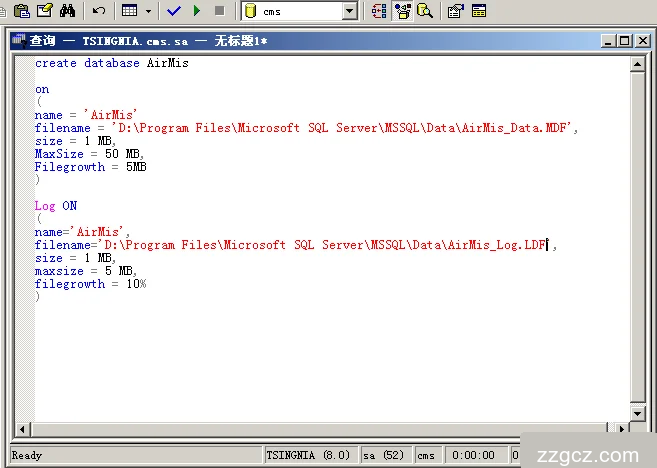
Task: Click the Paste clipboard icon
Action: point(18,11)
